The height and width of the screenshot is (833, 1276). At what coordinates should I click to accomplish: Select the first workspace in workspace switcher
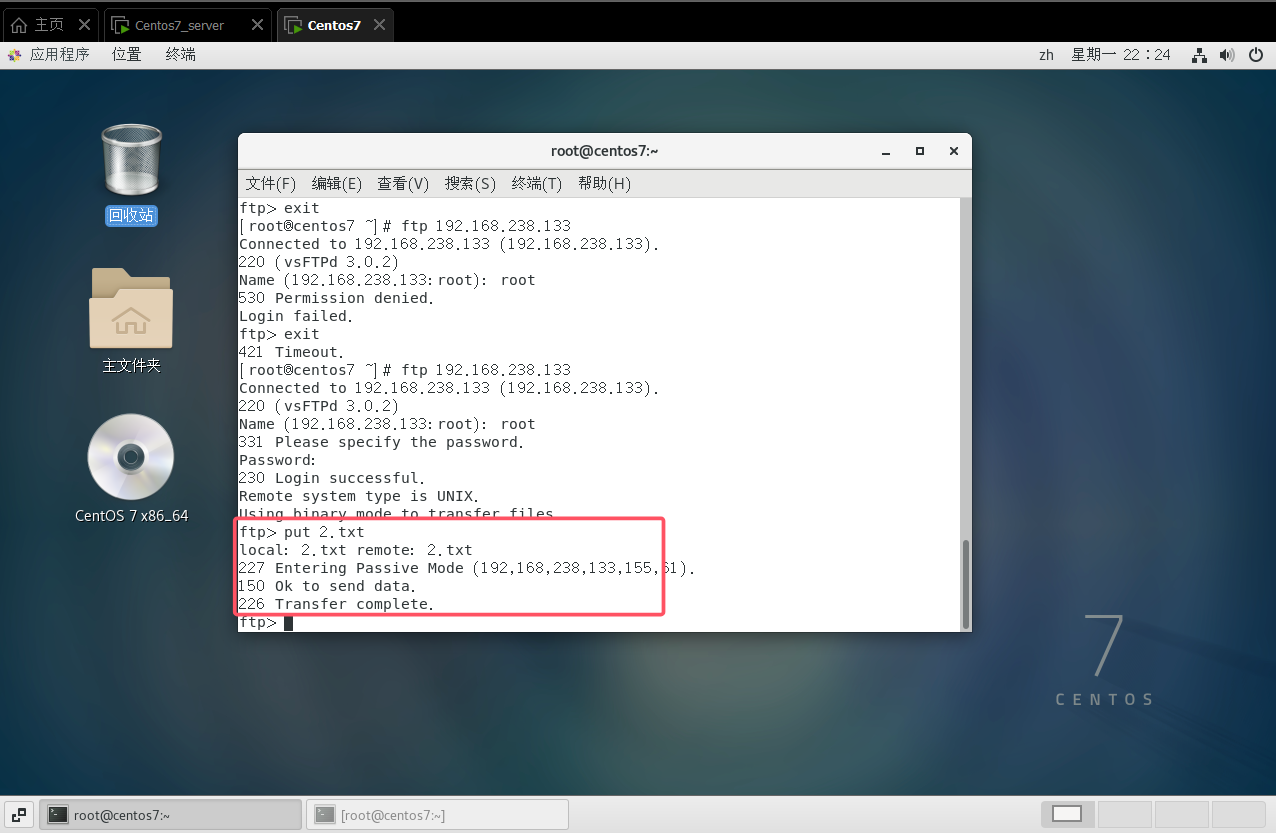[1067, 814]
